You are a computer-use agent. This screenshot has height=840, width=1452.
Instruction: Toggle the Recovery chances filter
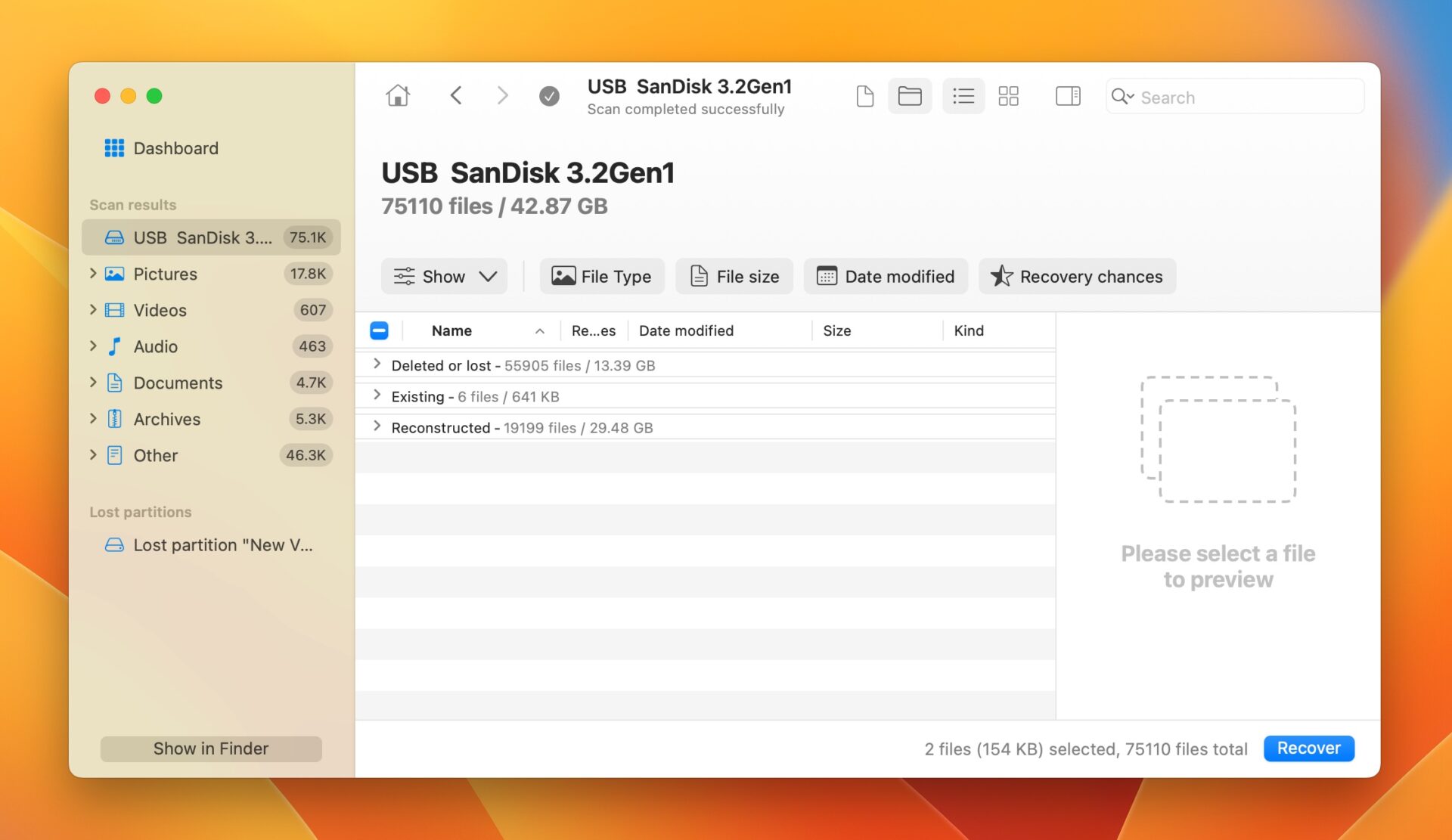1077,276
